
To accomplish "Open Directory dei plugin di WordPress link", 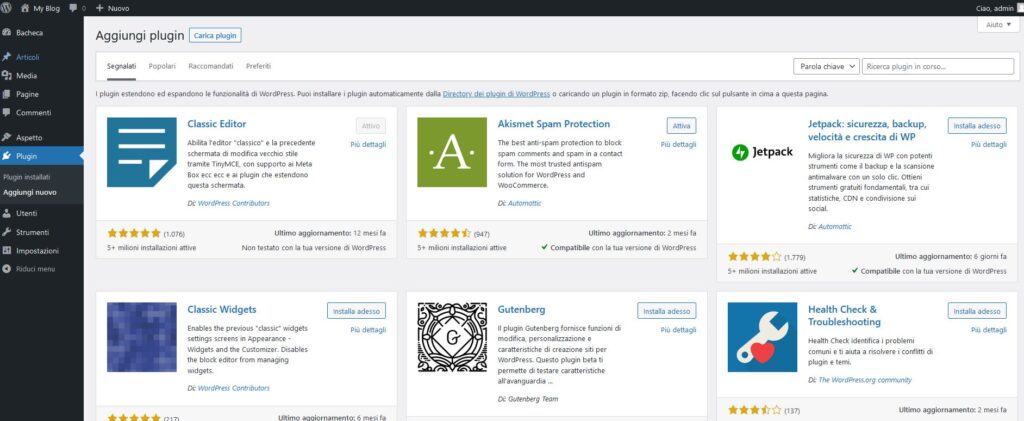I will (496, 94).
